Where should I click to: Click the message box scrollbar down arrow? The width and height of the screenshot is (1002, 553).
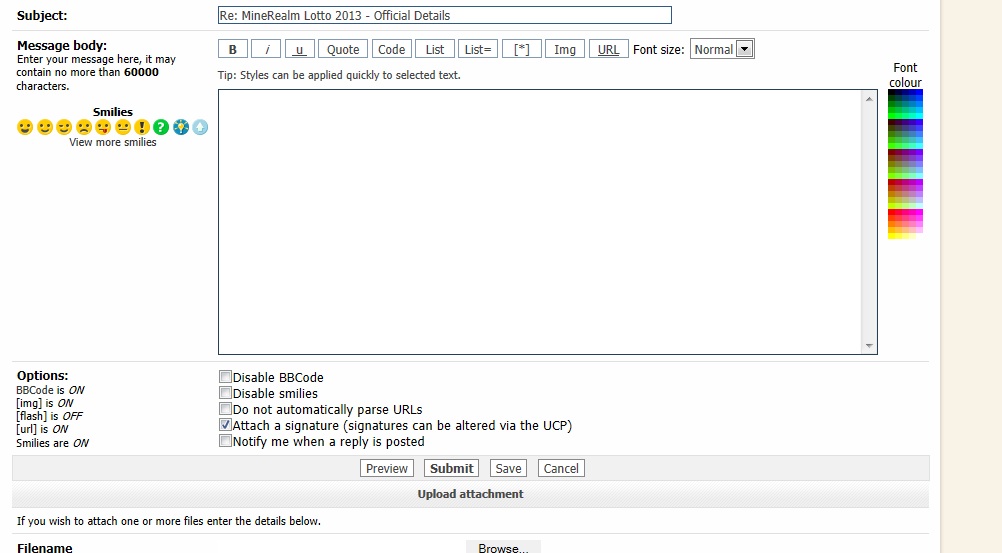click(x=870, y=346)
